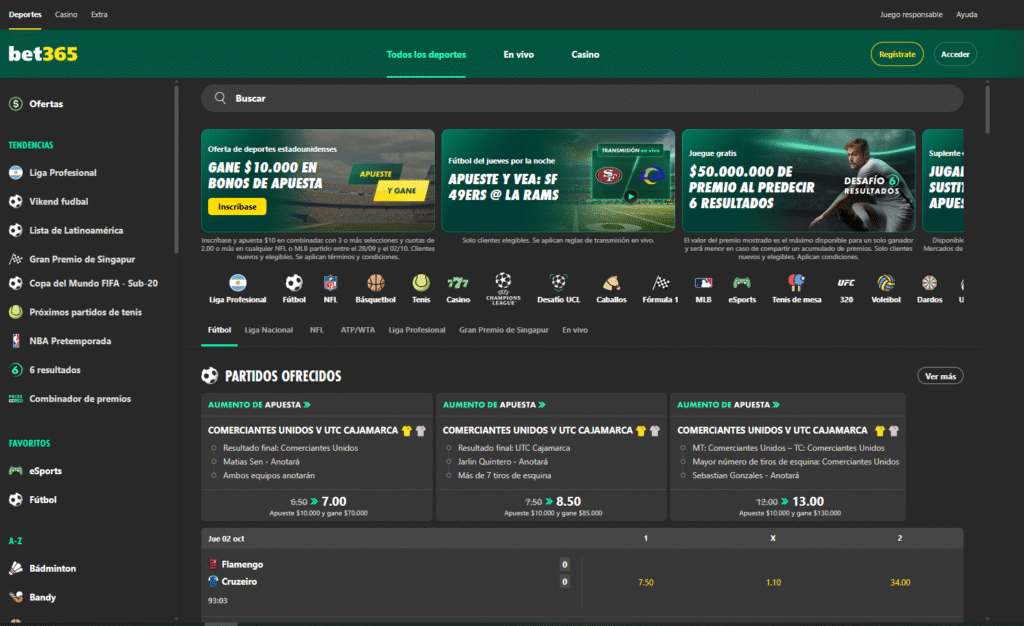
Task: Click Ver más for partidos ofrecidos
Action: click(940, 376)
